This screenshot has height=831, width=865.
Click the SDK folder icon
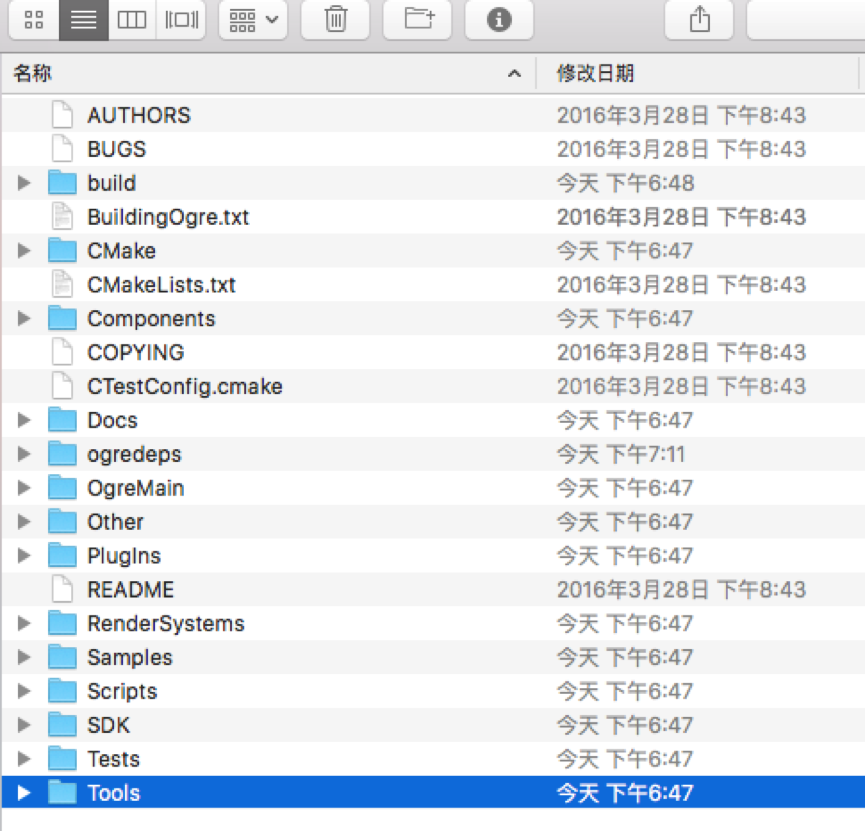(62, 725)
